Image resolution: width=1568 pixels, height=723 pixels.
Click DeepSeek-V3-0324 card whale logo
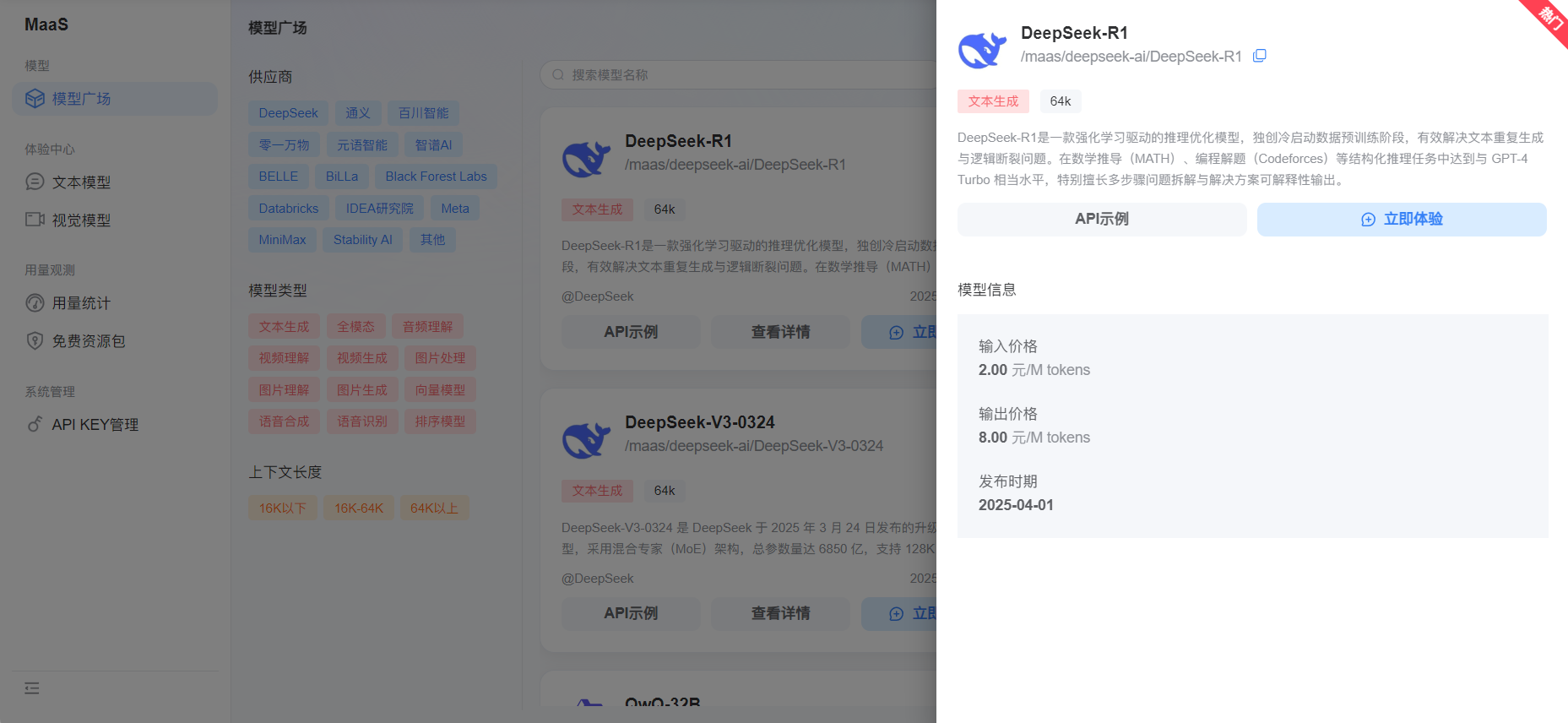586,439
